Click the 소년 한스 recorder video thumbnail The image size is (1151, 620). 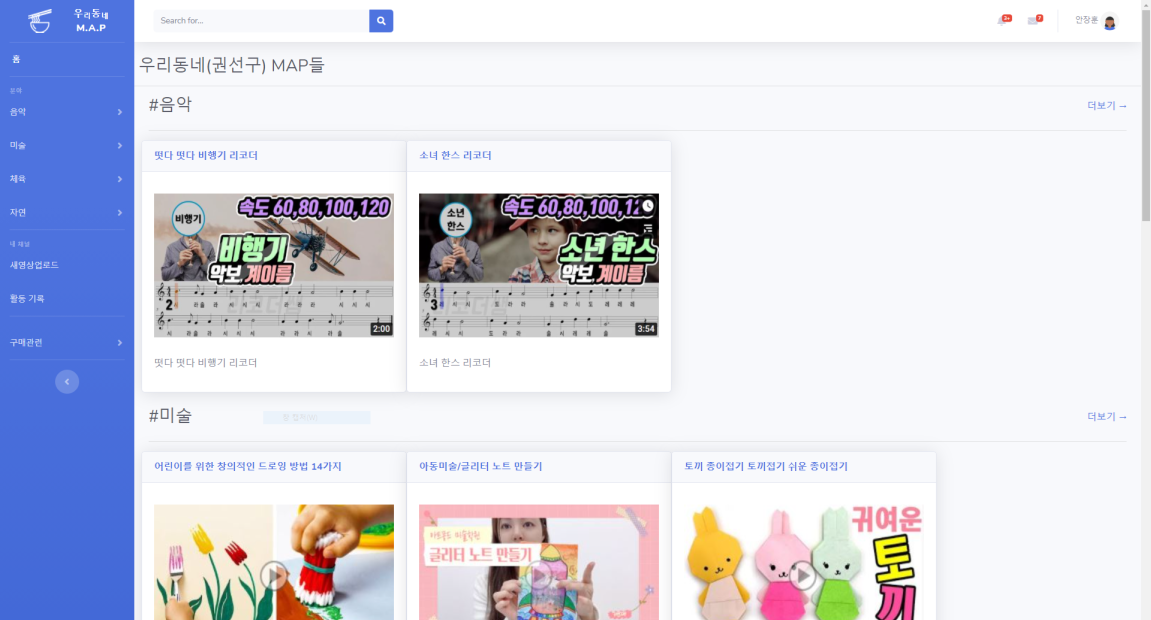(539, 265)
